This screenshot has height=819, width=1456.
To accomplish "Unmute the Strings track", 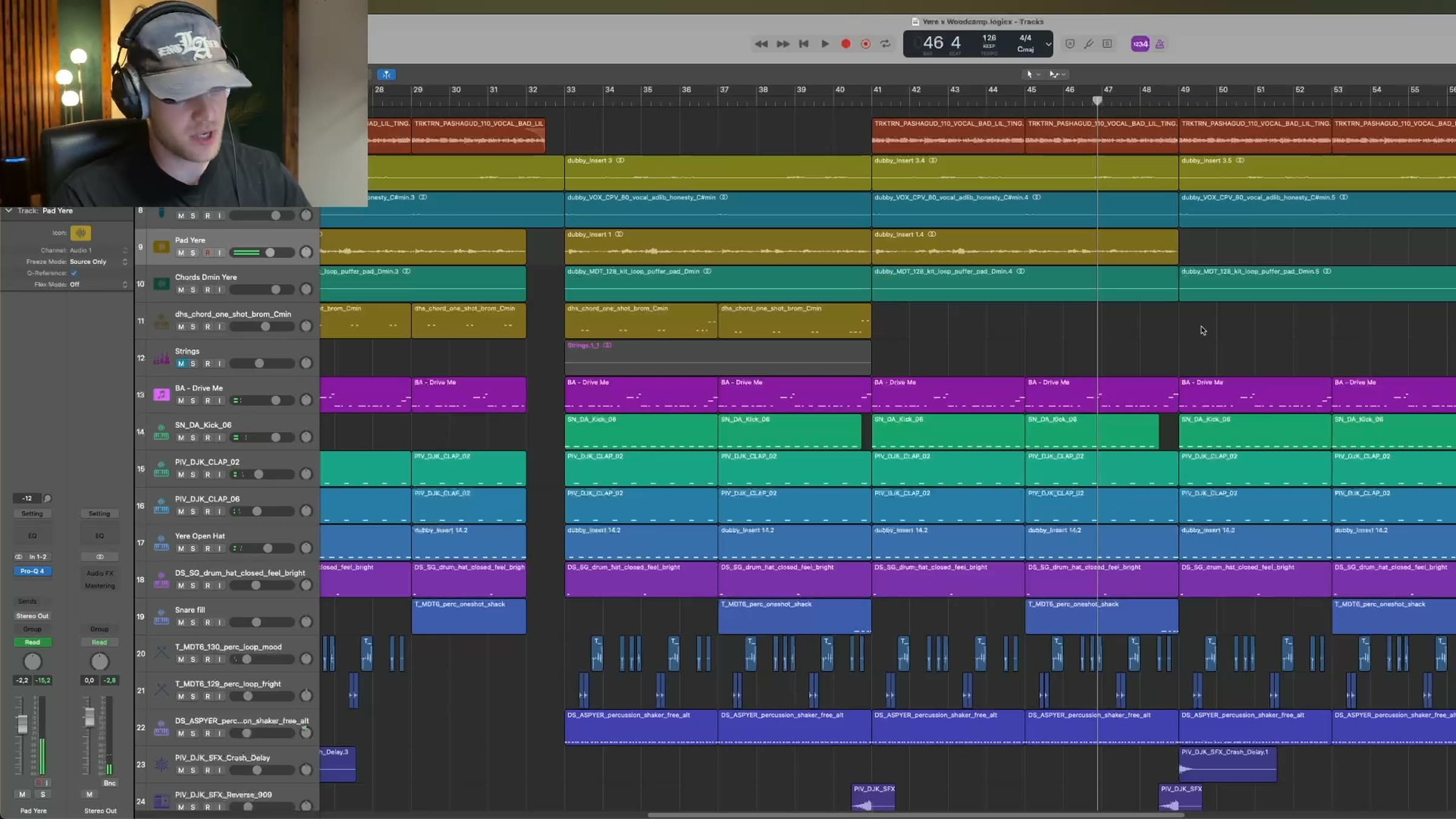I will point(181,364).
